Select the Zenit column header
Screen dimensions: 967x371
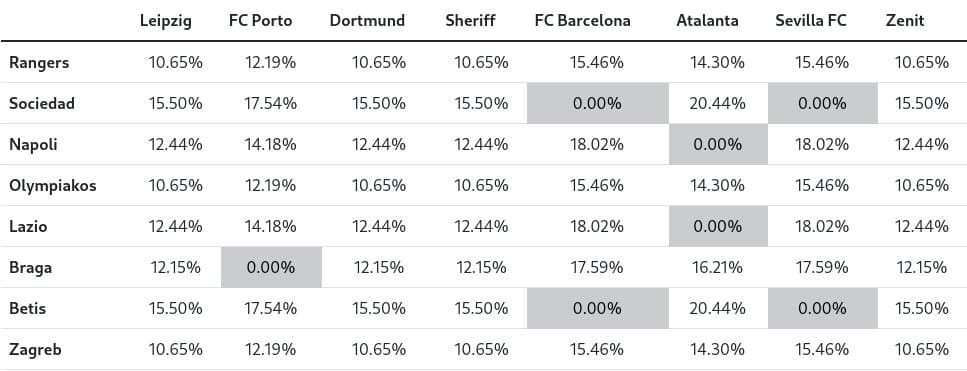[905, 21]
